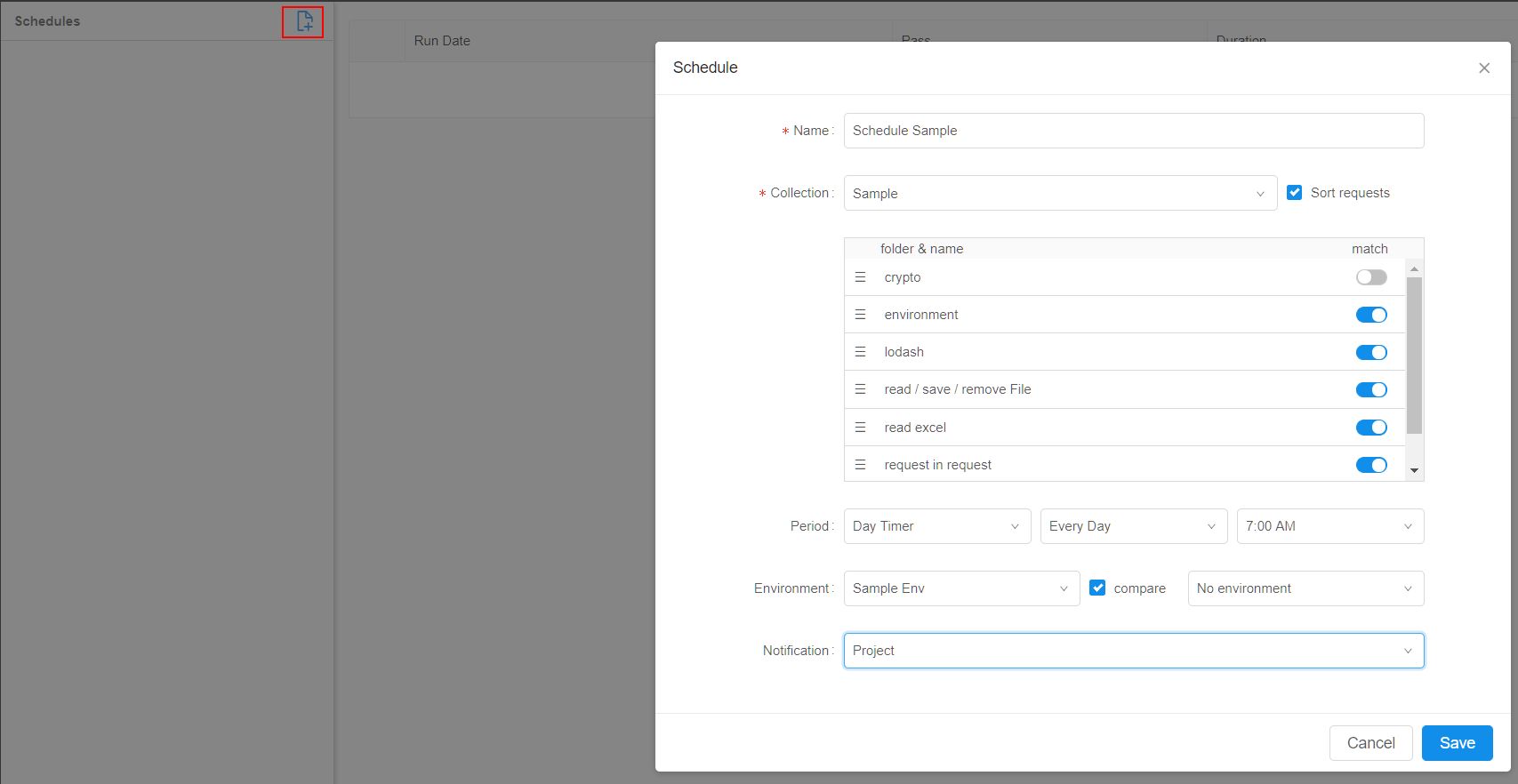Toggle match for read / save / remove File
The height and width of the screenshot is (784, 1518).
[1371, 389]
